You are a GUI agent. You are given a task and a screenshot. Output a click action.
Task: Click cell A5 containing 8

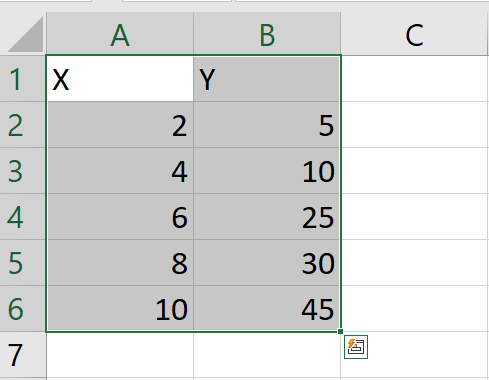click(120, 263)
